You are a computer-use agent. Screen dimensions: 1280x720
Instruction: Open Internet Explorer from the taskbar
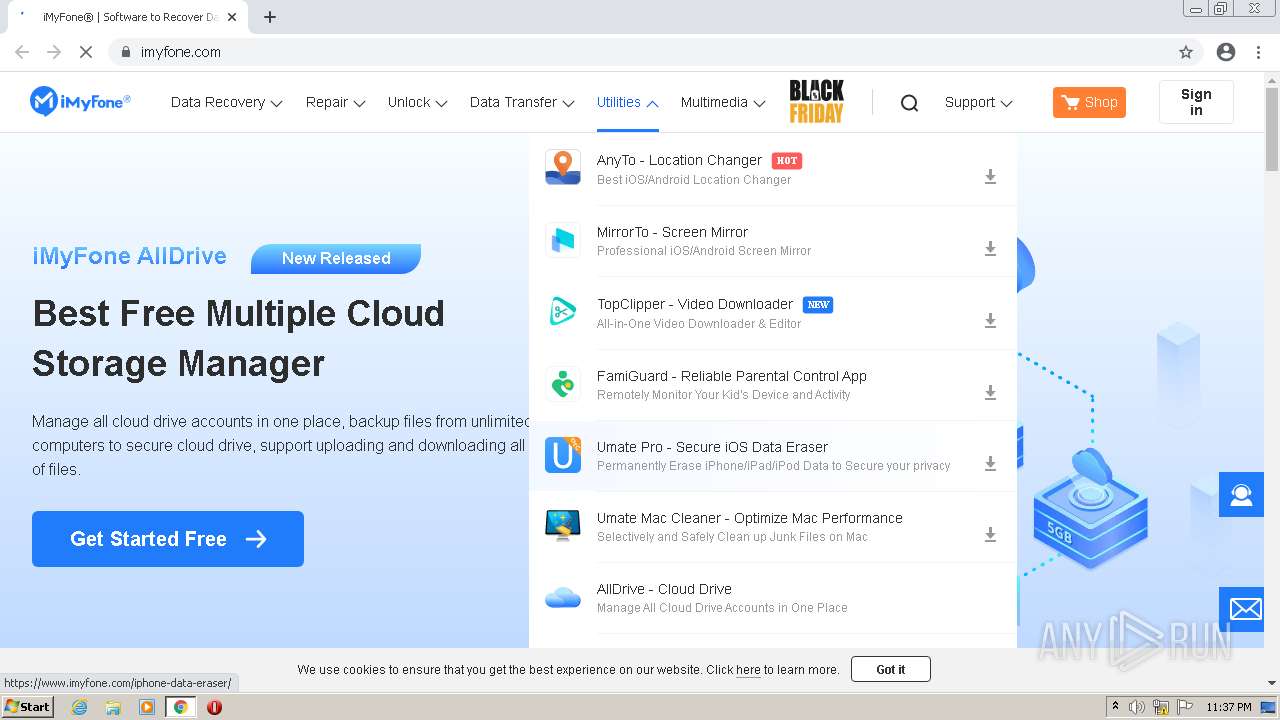coord(79,707)
